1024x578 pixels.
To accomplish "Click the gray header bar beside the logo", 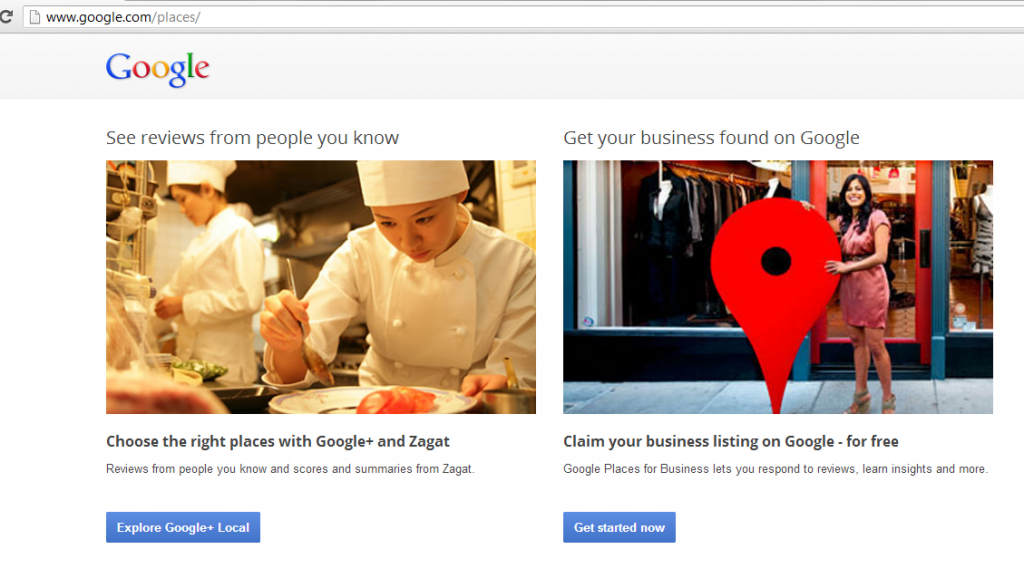I will click(600, 68).
